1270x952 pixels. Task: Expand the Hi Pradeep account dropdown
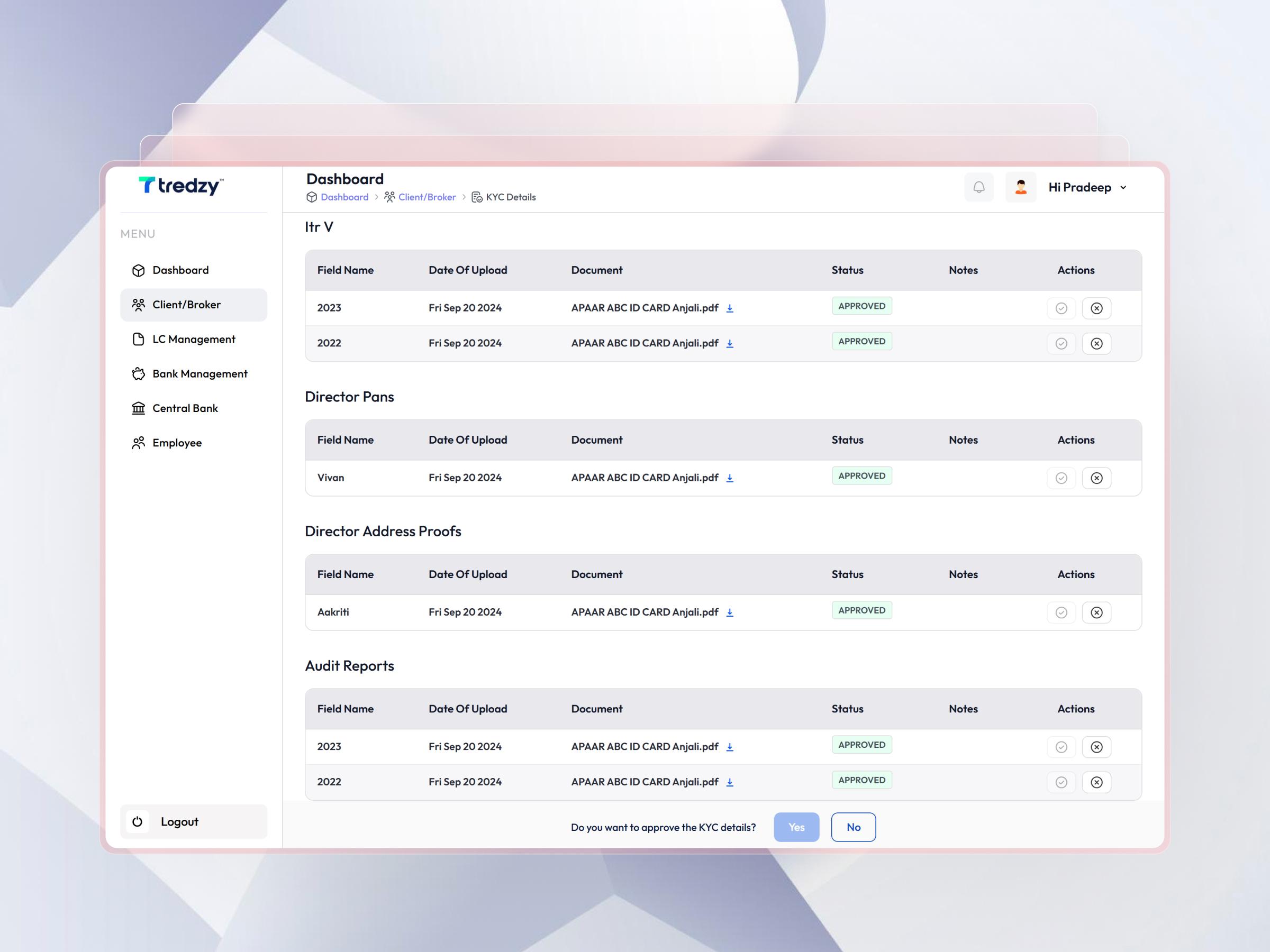(1086, 187)
